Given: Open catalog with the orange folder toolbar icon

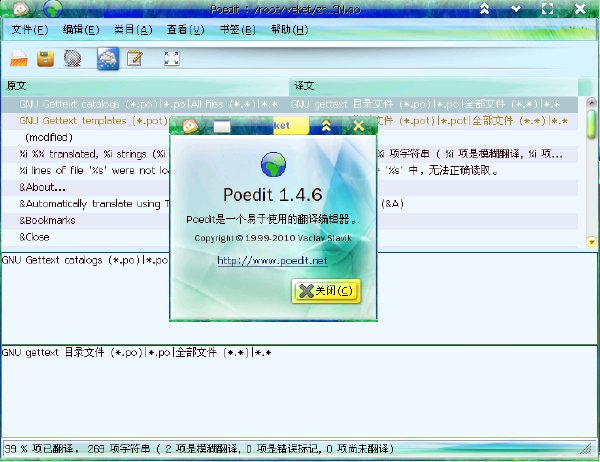Looking at the screenshot, I should tap(18, 59).
